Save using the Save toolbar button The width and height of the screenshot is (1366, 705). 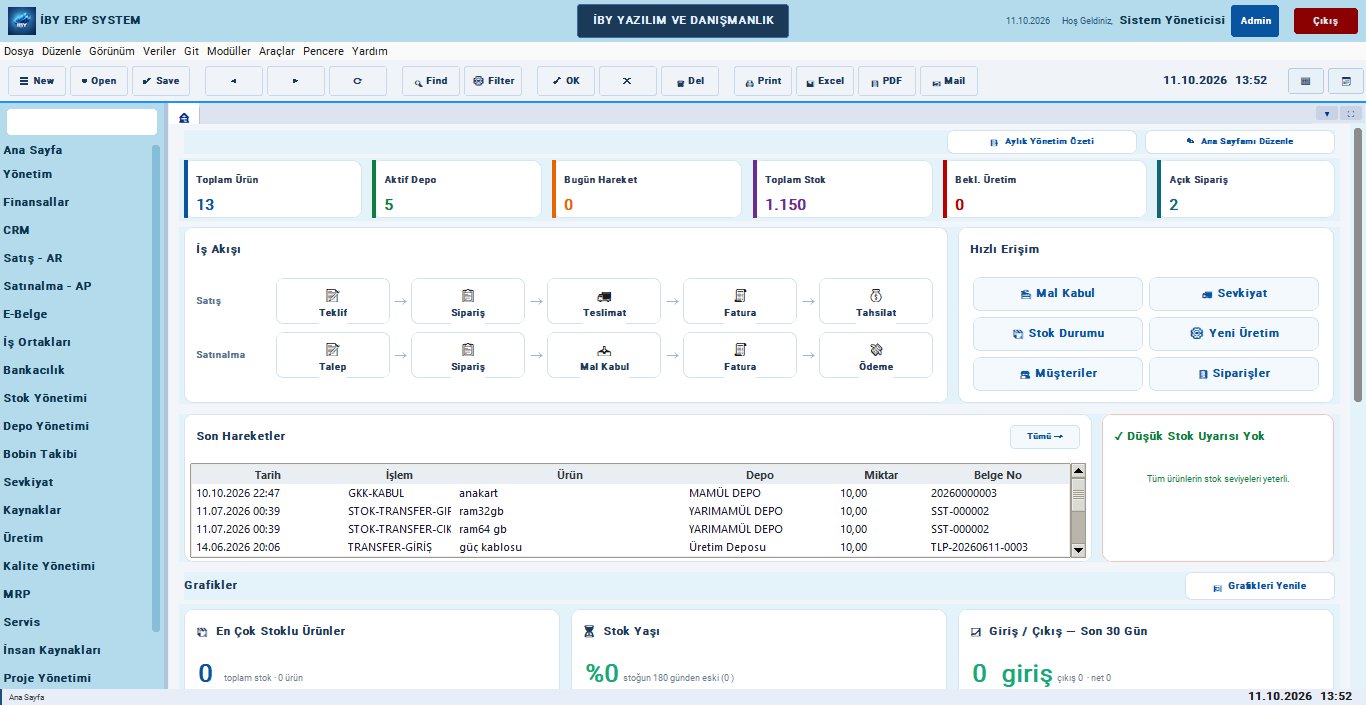[161, 81]
